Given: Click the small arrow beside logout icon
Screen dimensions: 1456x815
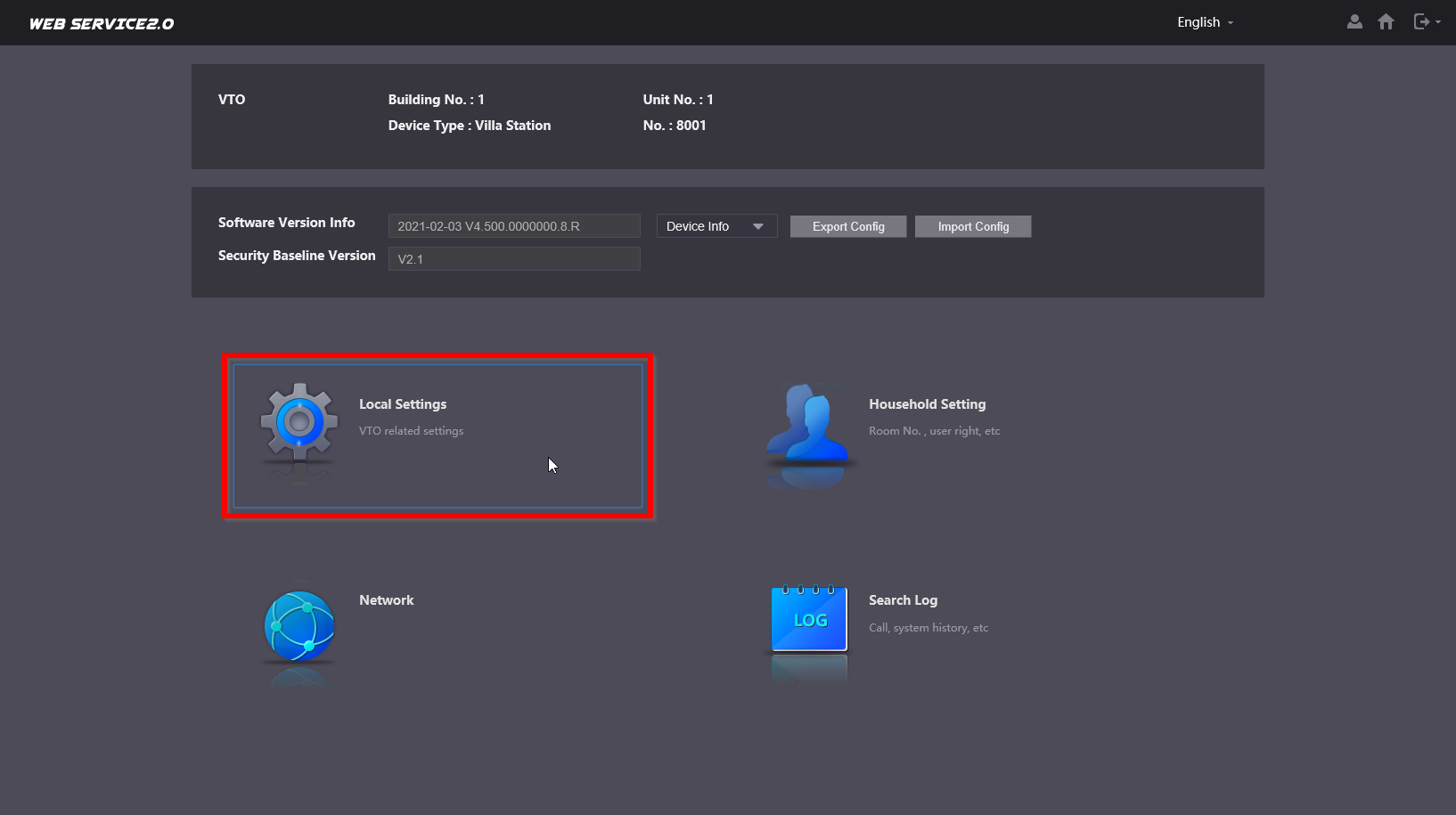Looking at the screenshot, I should pos(1438,22).
